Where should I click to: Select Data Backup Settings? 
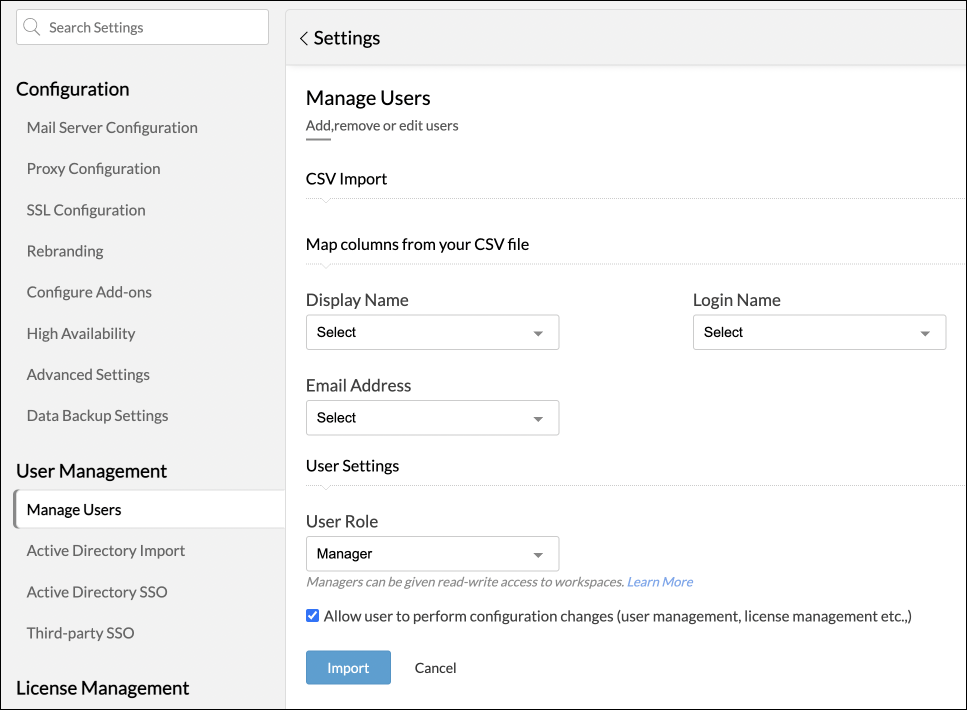97,416
